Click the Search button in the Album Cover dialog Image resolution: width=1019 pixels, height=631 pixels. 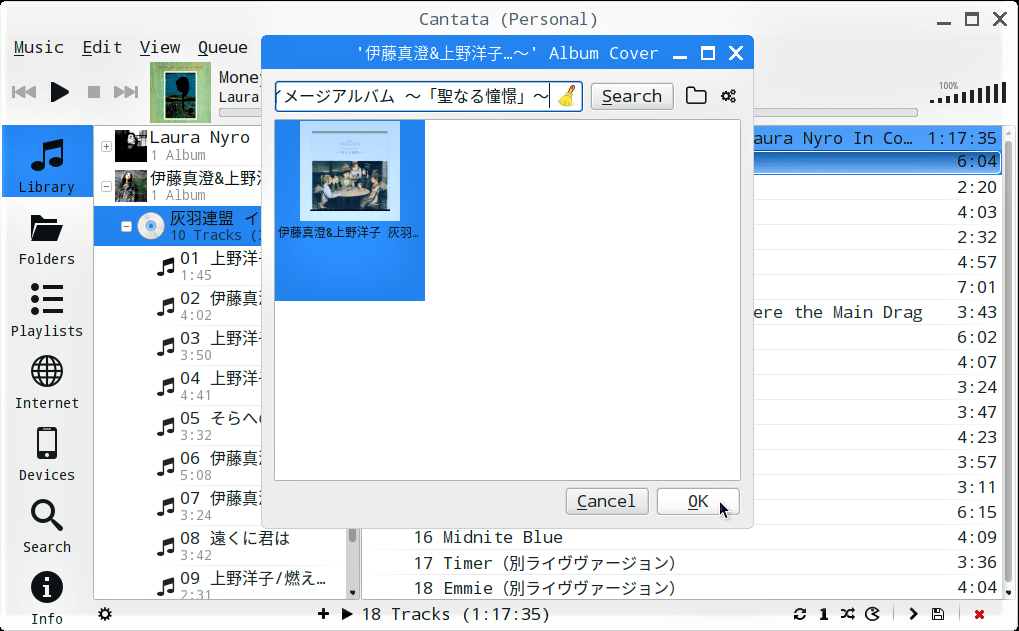point(632,96)
